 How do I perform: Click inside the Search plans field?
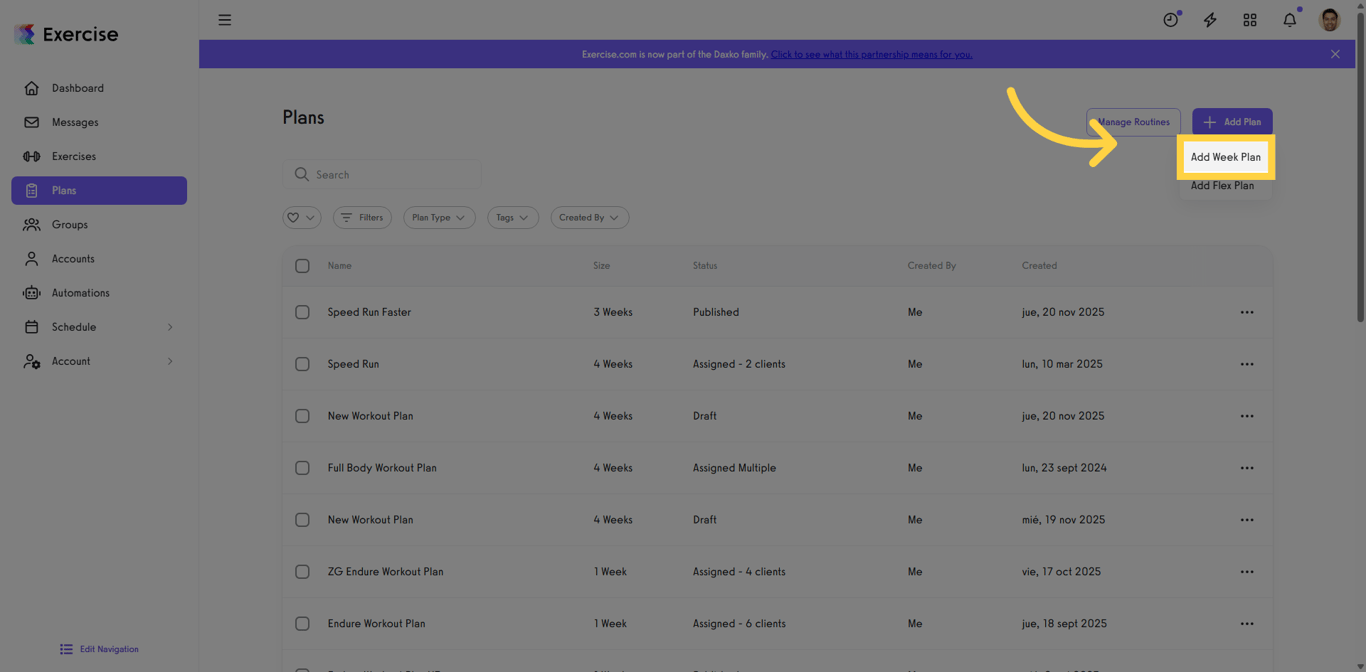(x=382, y=174)
